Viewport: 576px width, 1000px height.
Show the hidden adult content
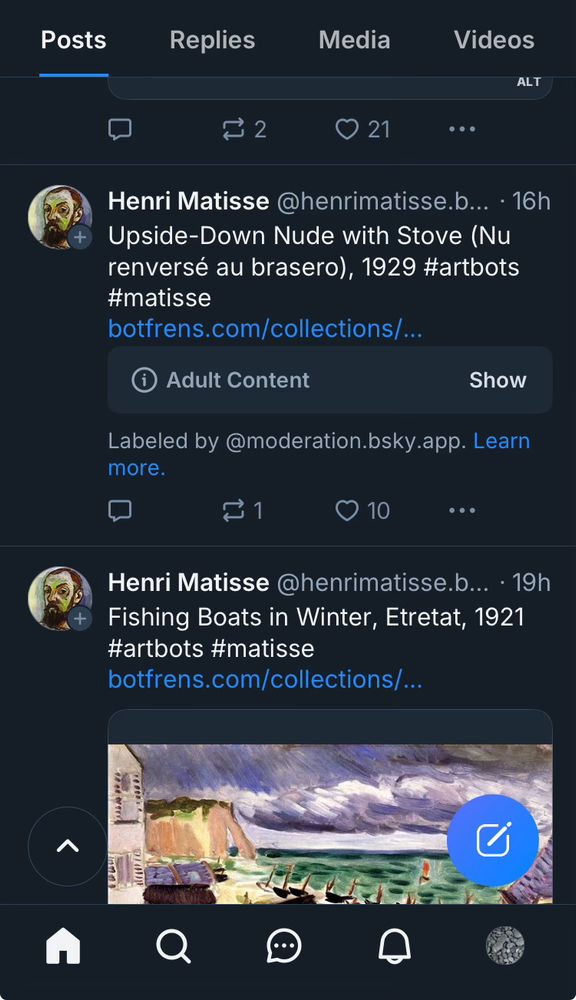(x=497, y=380)
